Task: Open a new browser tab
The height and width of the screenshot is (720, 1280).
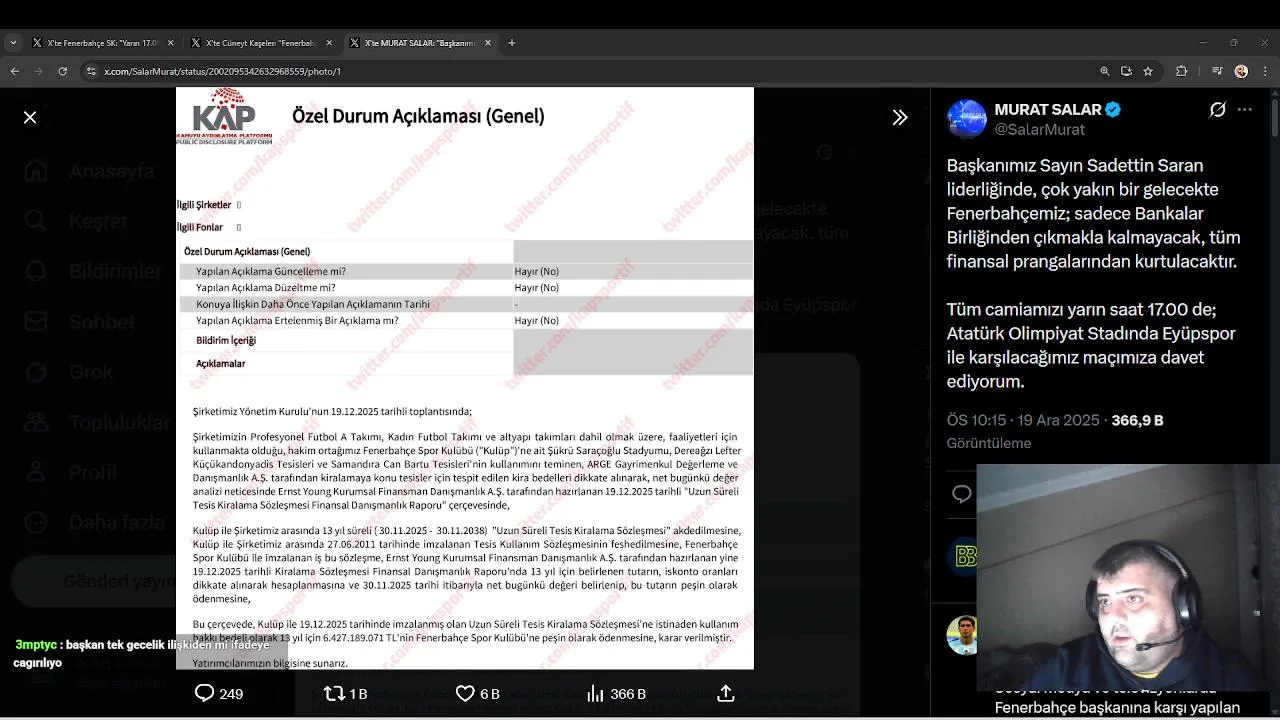Action: (512, 43)
